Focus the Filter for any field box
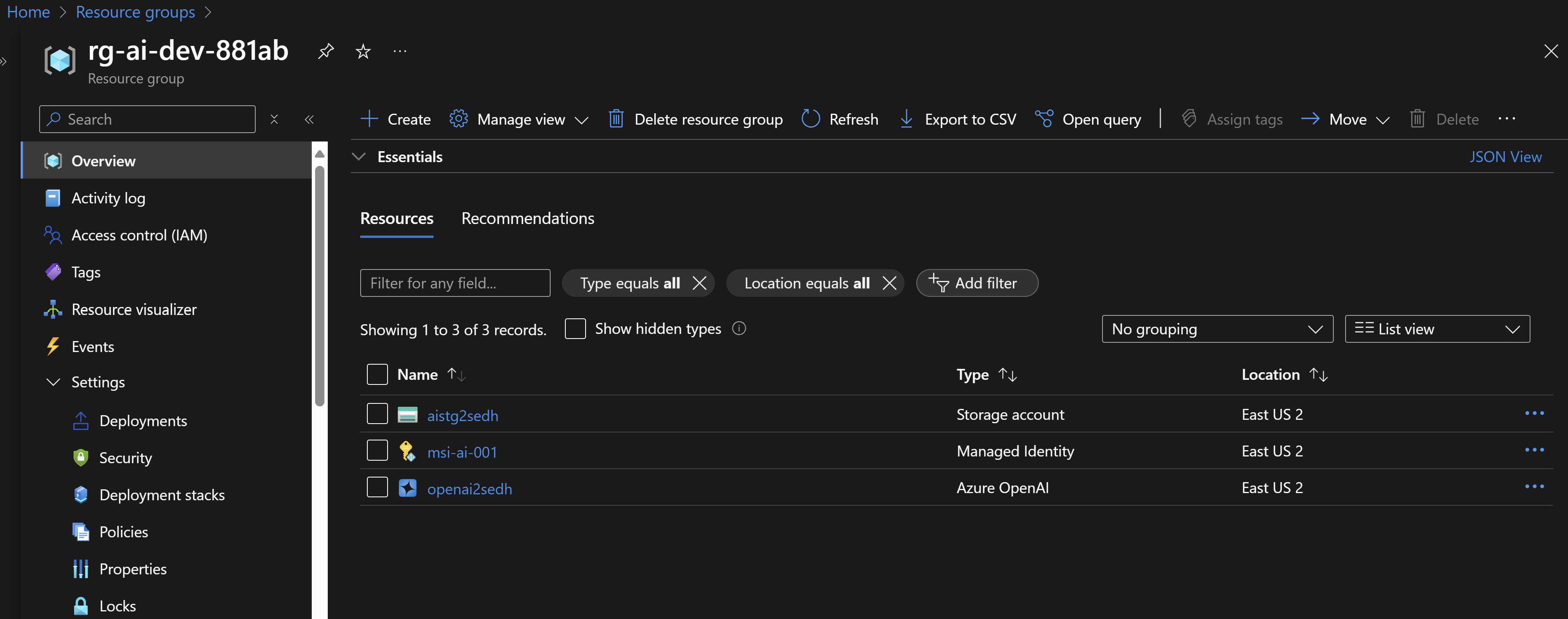This screenshot has width=1568, height=619. point(455,283)
